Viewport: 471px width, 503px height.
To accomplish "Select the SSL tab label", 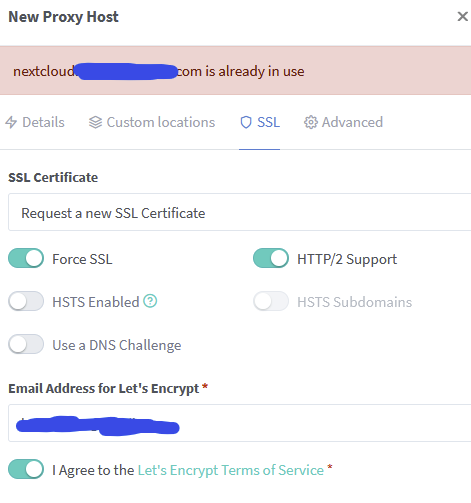I will point(268,122).
